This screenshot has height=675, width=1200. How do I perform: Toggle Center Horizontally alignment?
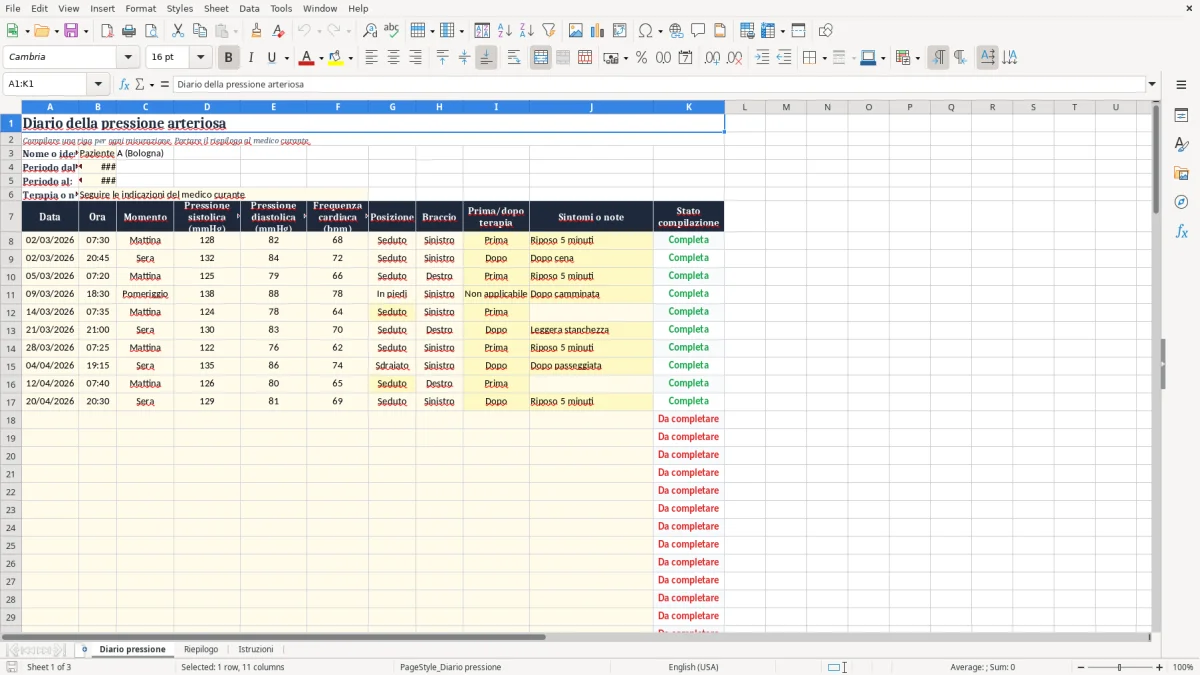[393, 58]
